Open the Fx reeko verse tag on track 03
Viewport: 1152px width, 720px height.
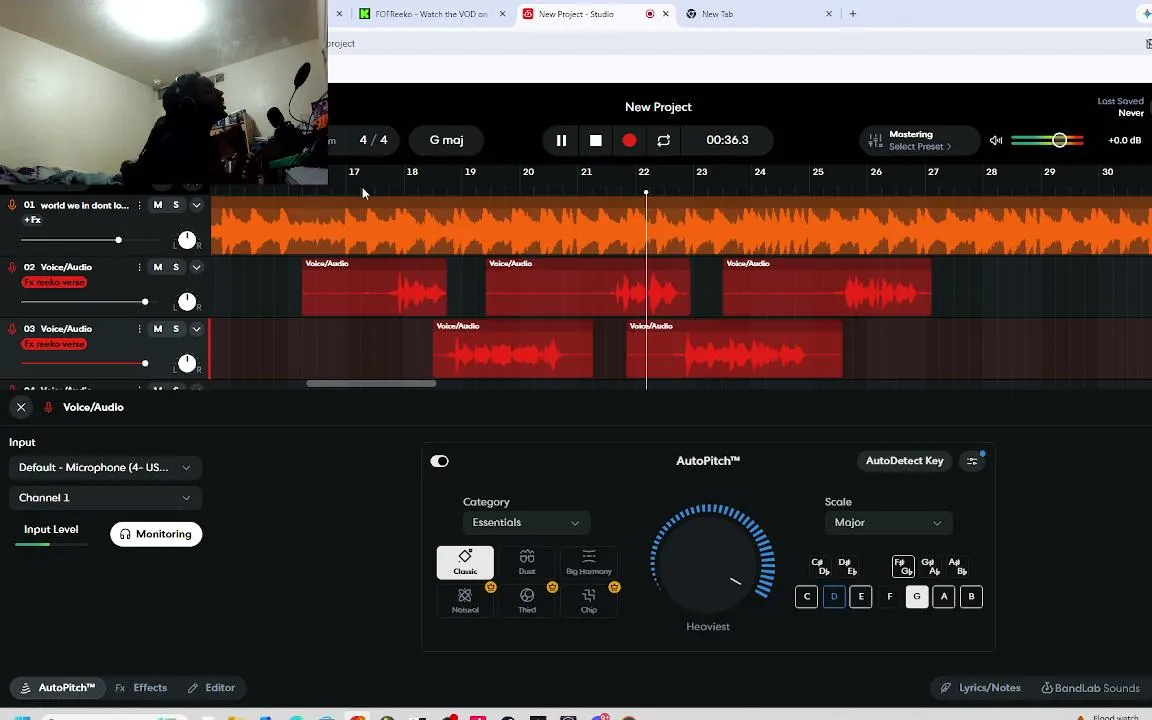(54, 344)
